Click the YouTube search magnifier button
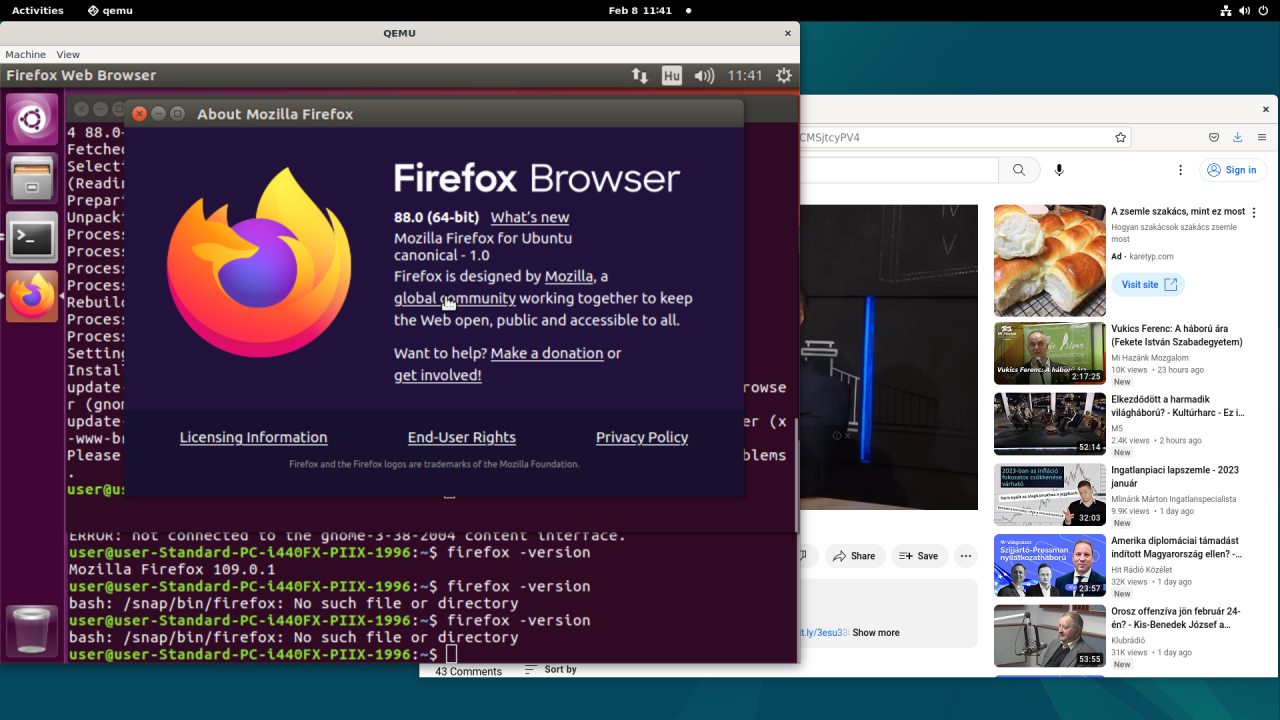This screenshot has height=720, width=1280. [1019, 170]
